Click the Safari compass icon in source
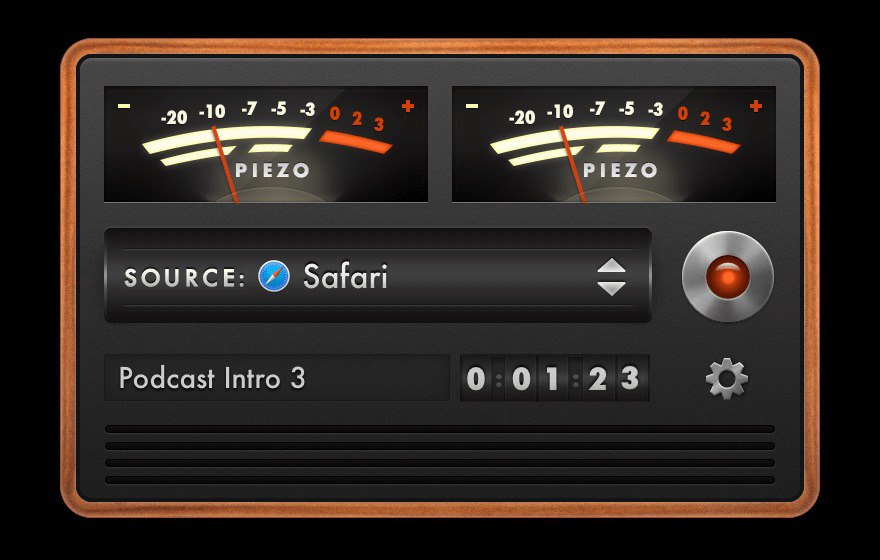The image size is (880, 560). [274, 277]
